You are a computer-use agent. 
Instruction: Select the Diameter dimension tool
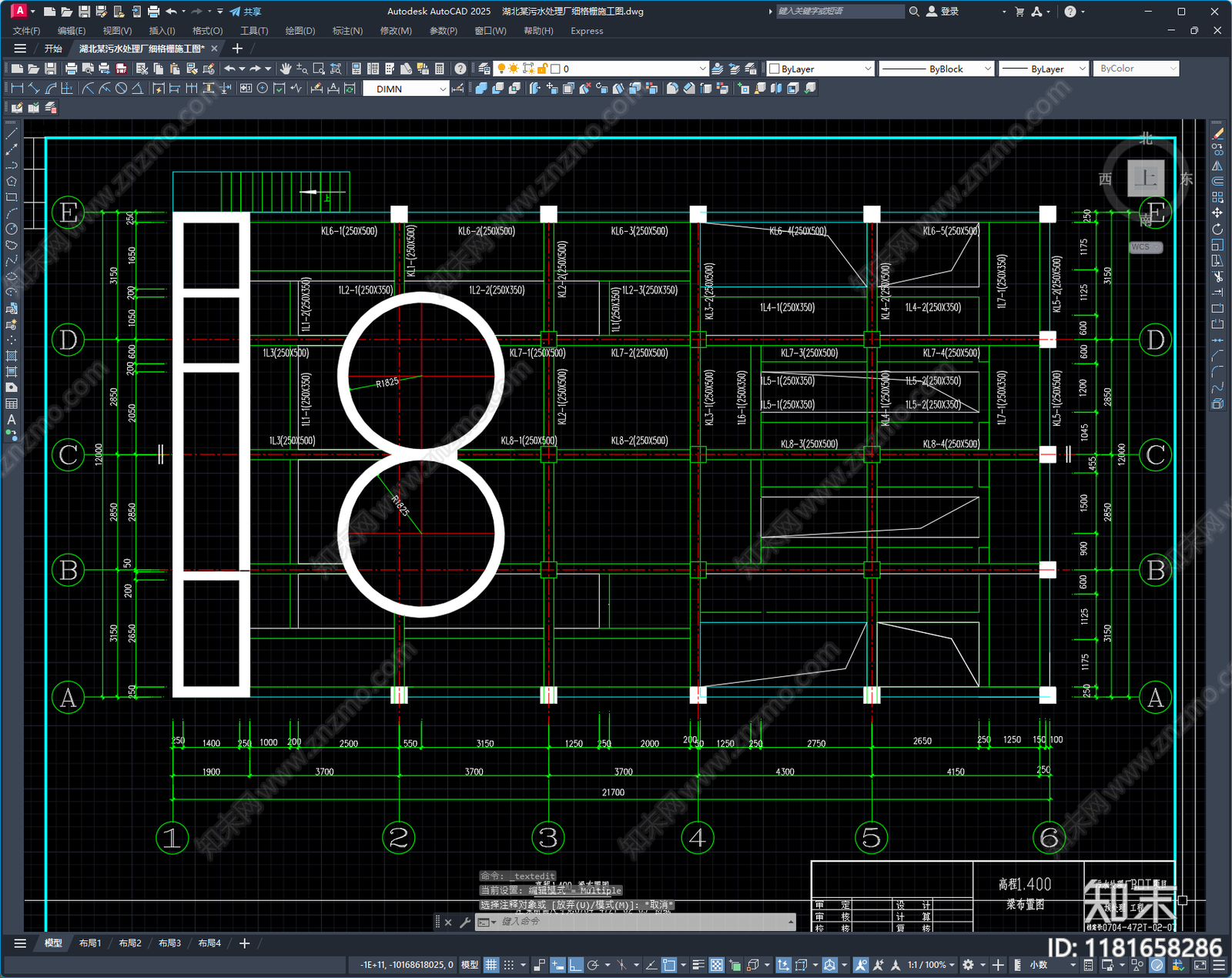121,89
